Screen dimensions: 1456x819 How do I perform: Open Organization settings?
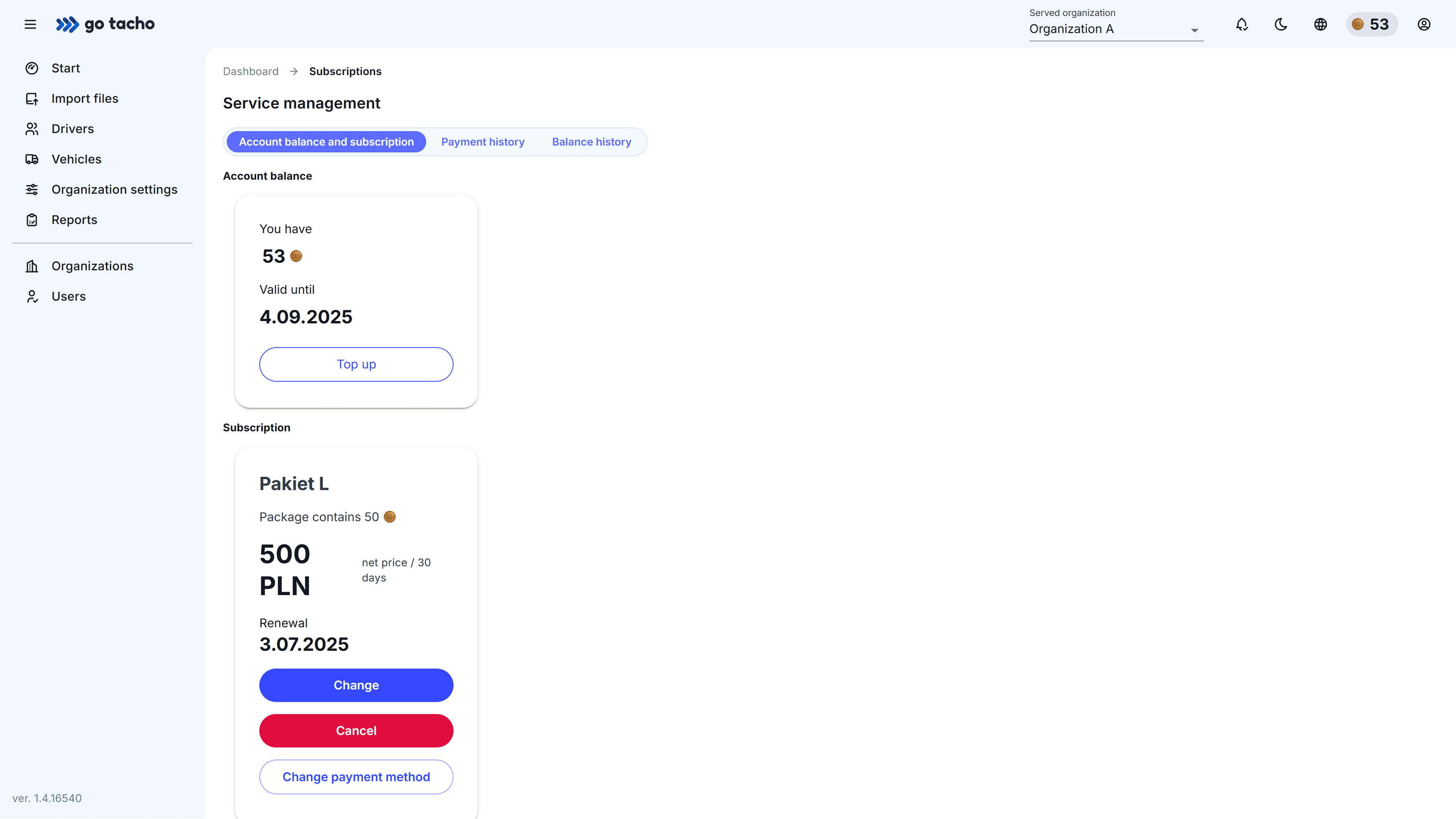click(115, 189)
